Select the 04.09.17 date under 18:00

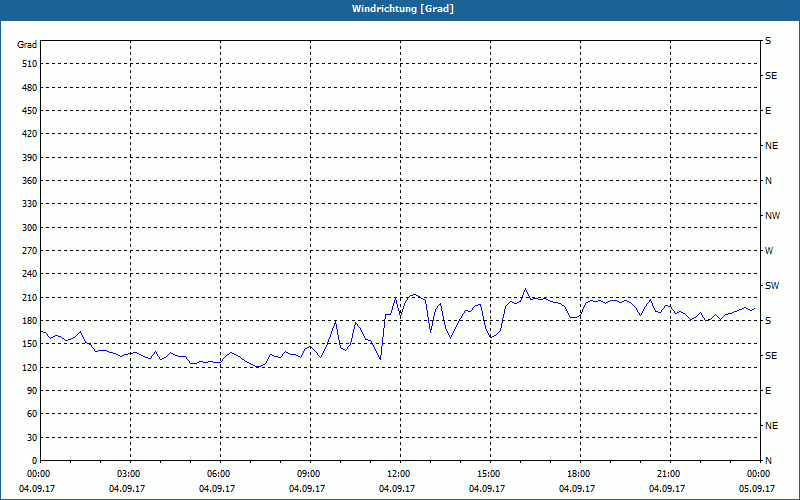pos(577,489)
